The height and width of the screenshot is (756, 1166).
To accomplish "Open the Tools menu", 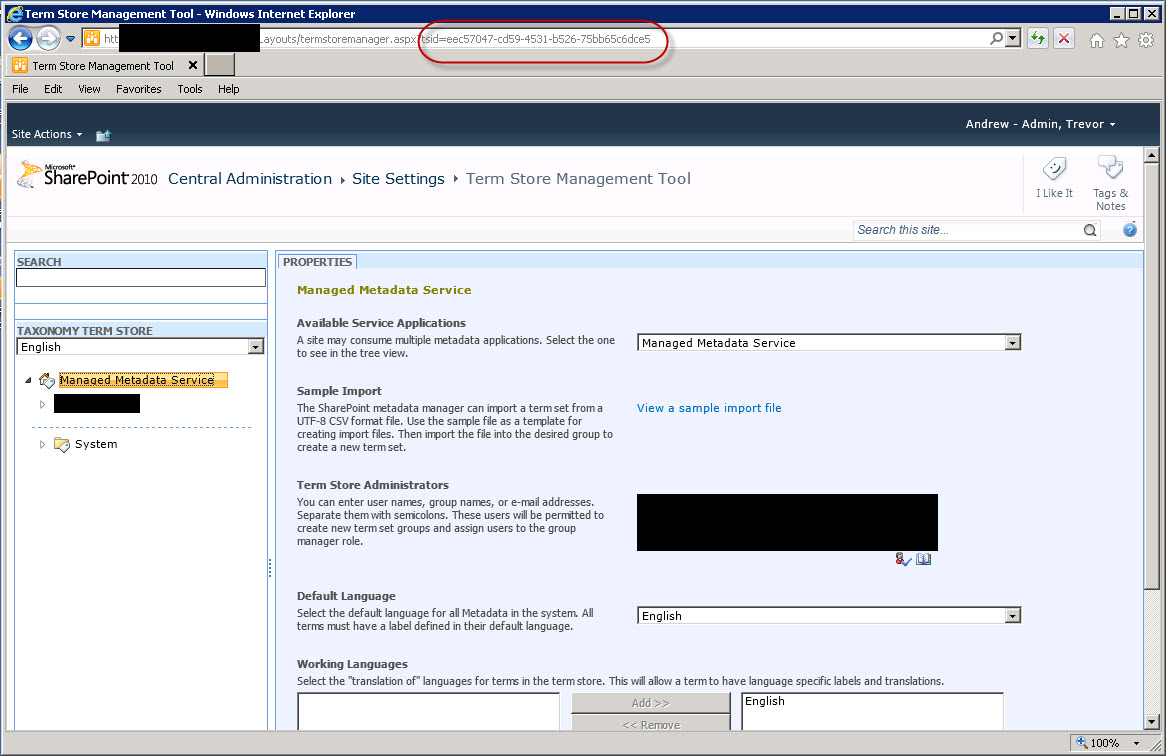I will tap(190, 89).
